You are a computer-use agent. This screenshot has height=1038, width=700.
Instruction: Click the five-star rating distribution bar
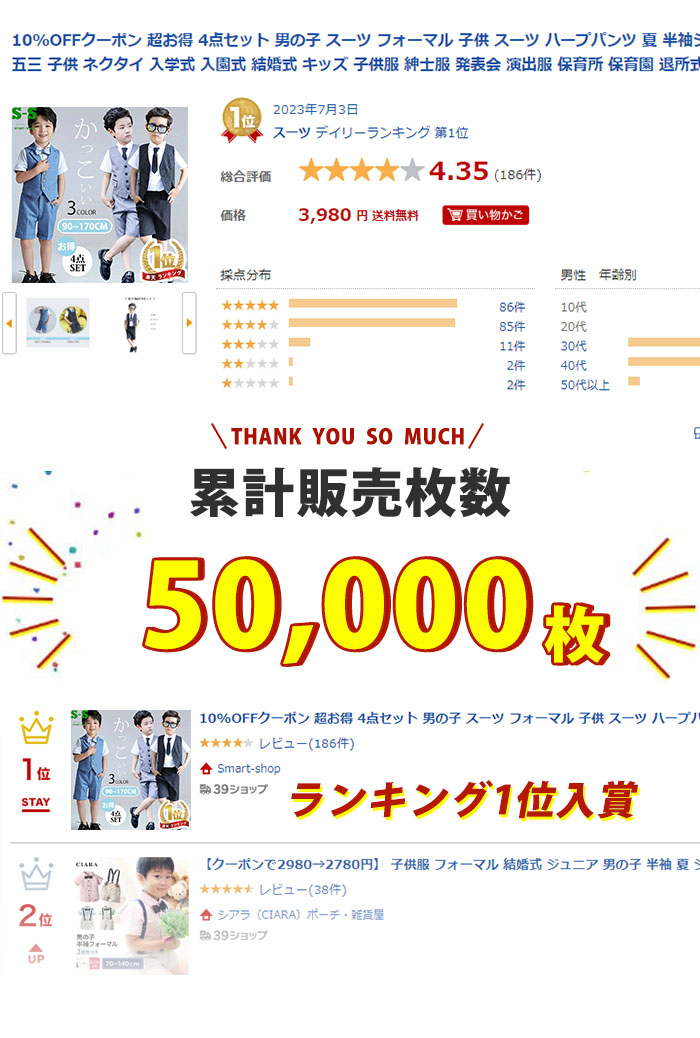(373, 304)
